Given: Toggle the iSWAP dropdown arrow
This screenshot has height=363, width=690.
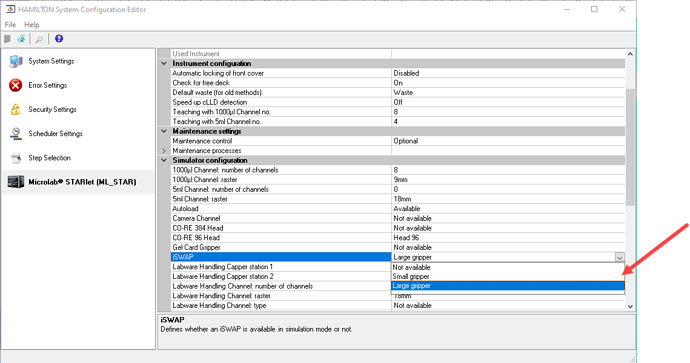Looking at the screenshot, I should pos(620,257).
